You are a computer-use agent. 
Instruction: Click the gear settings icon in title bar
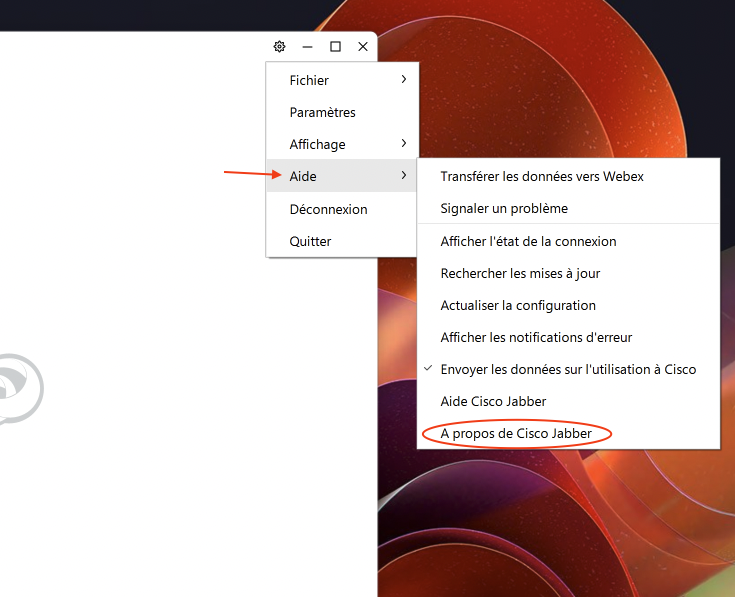coord(279,47)
